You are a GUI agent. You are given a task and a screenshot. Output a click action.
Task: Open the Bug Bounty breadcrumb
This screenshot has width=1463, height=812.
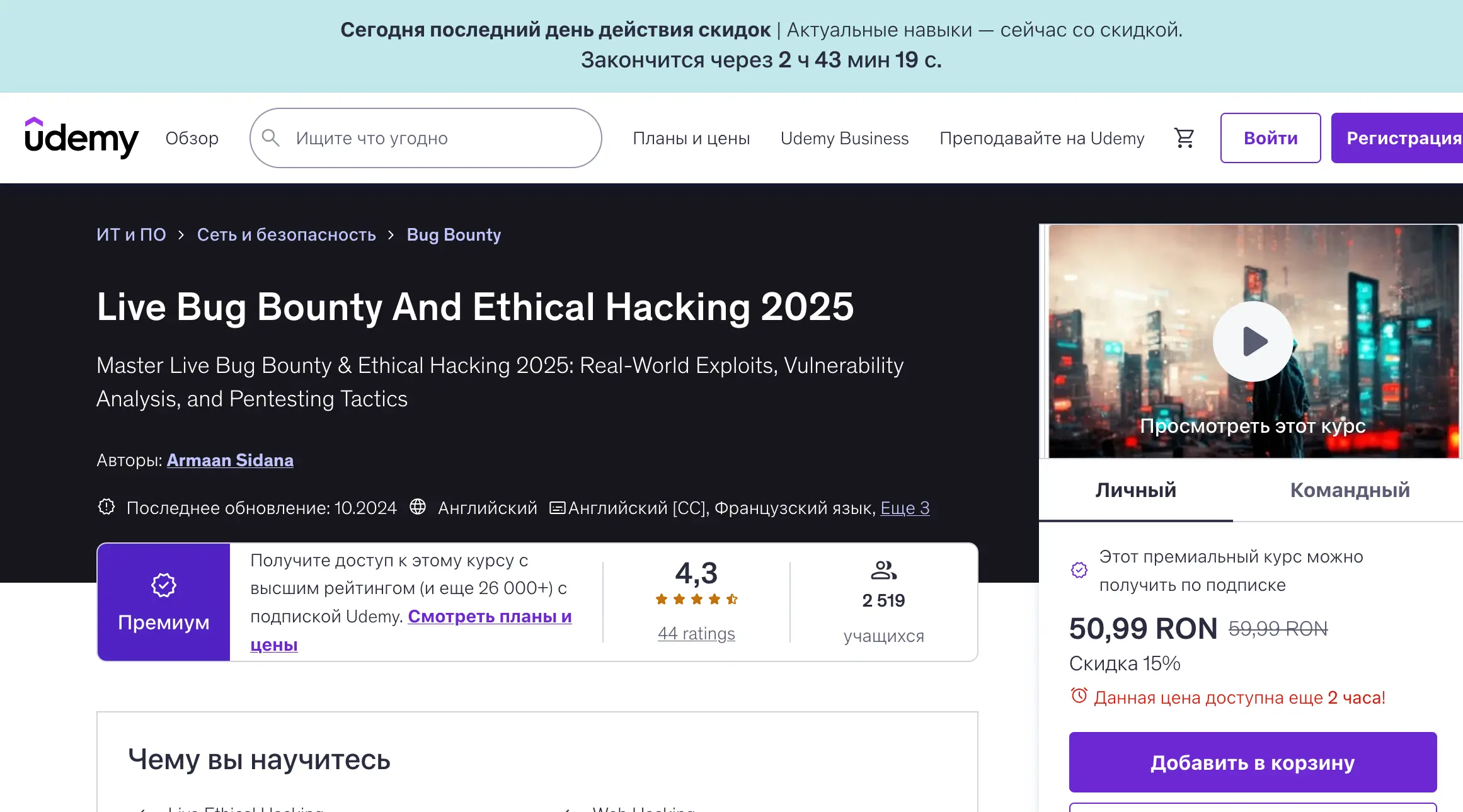coord(453,234)
